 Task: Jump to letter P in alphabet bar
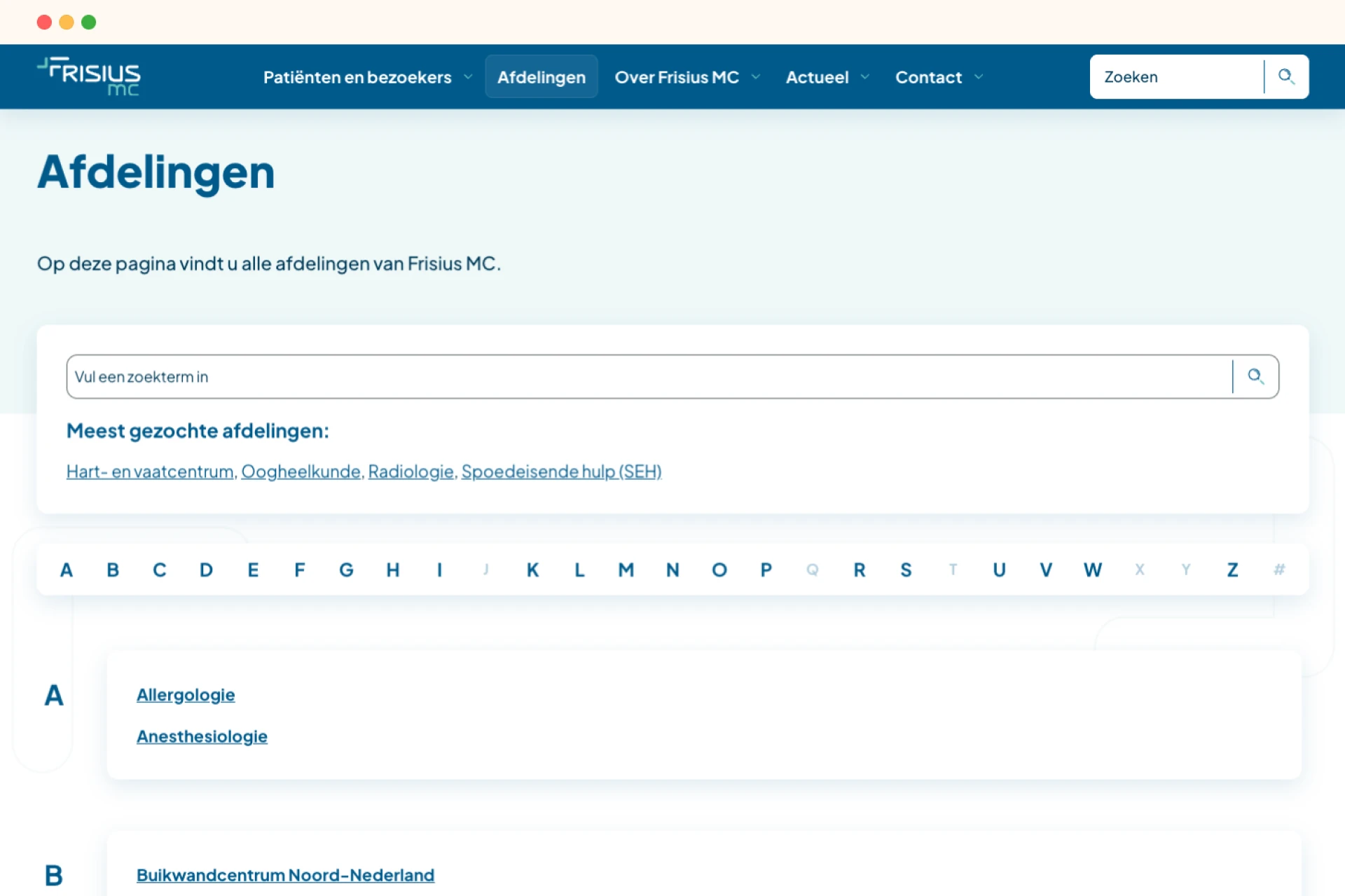coord(766,570)
